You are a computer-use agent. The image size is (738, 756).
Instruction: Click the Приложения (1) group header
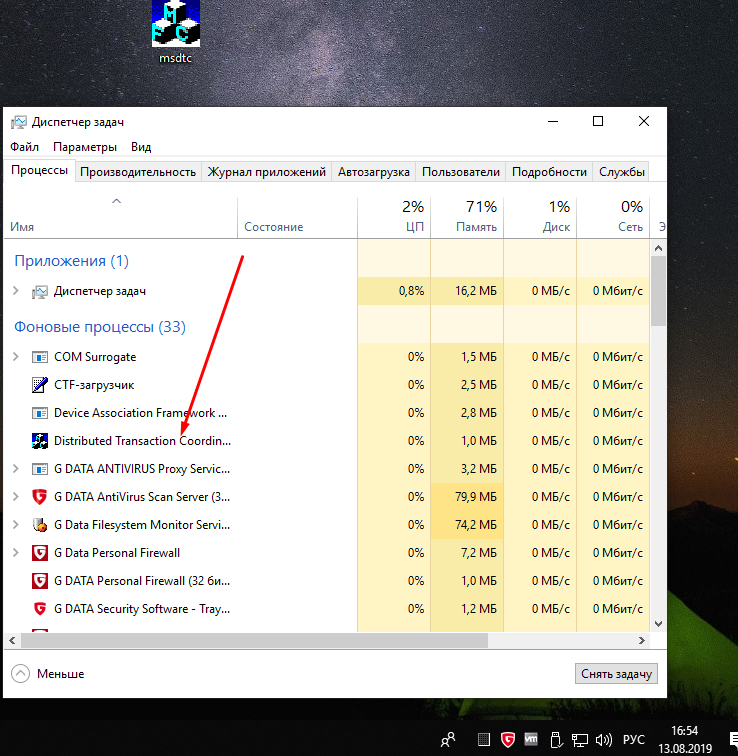[x=71, y=261]
